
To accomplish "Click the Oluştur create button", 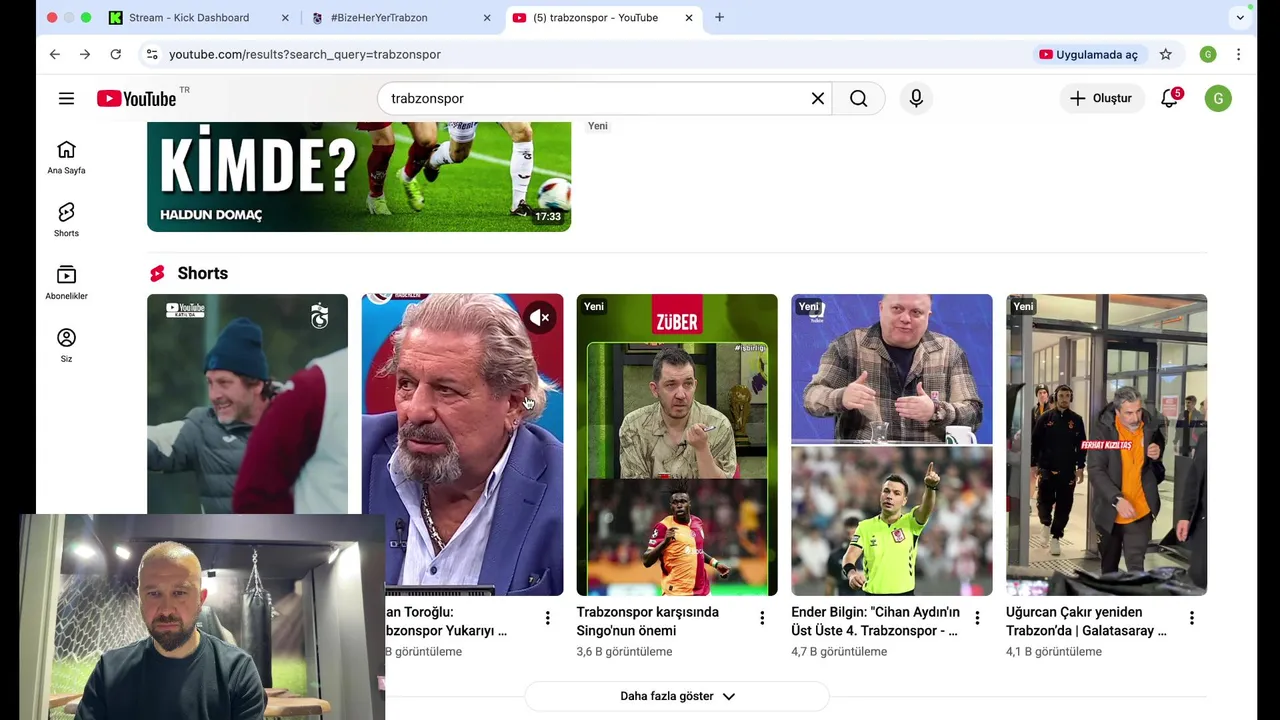I will (x=1101, y=98).
